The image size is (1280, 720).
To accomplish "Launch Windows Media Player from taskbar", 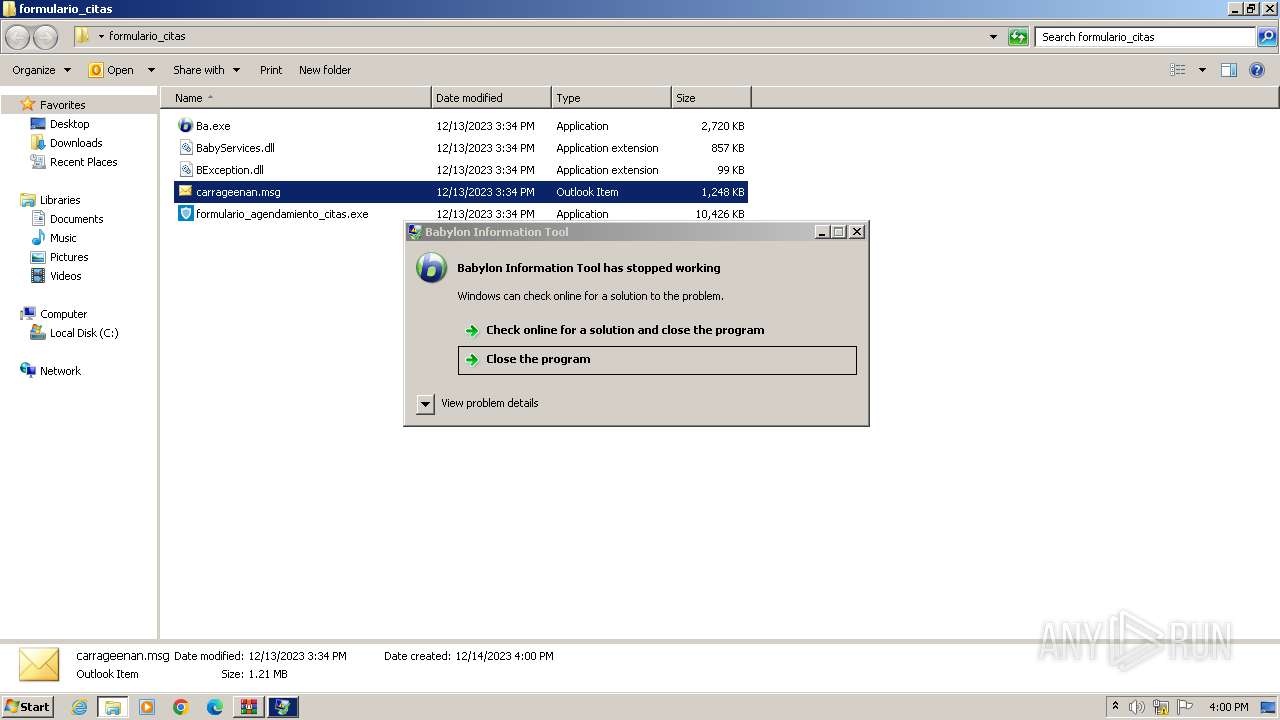I will [147, 707].
